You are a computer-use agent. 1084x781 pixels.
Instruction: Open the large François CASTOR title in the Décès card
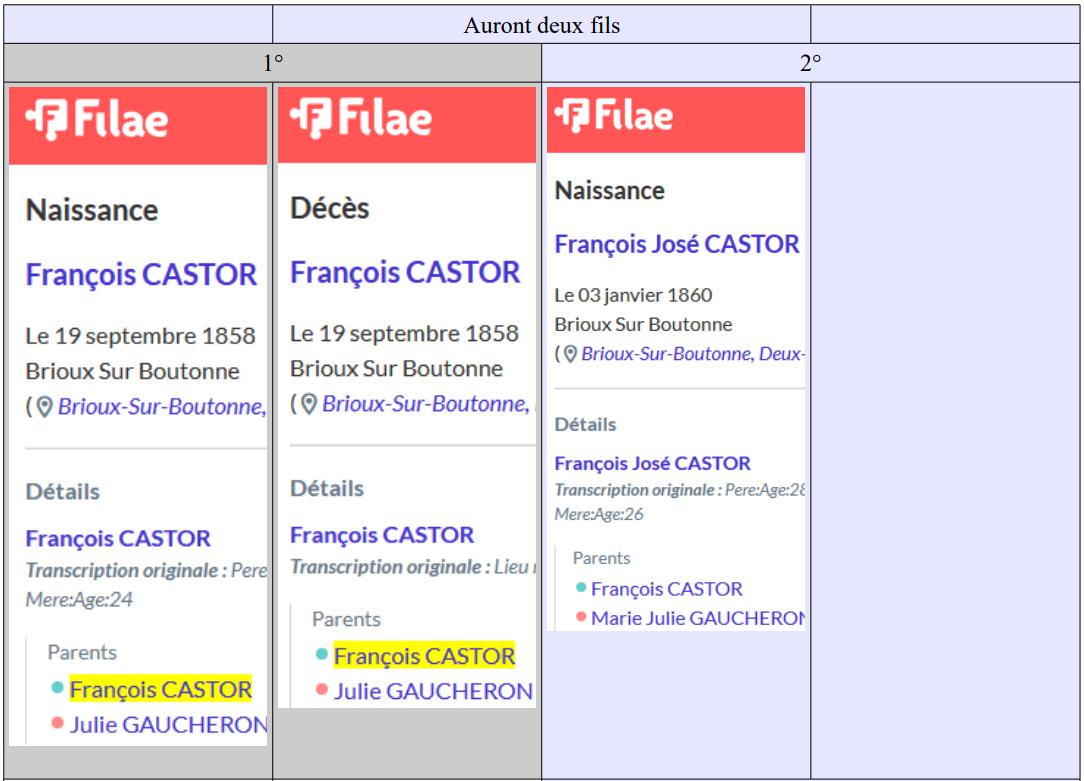[405, 272]
